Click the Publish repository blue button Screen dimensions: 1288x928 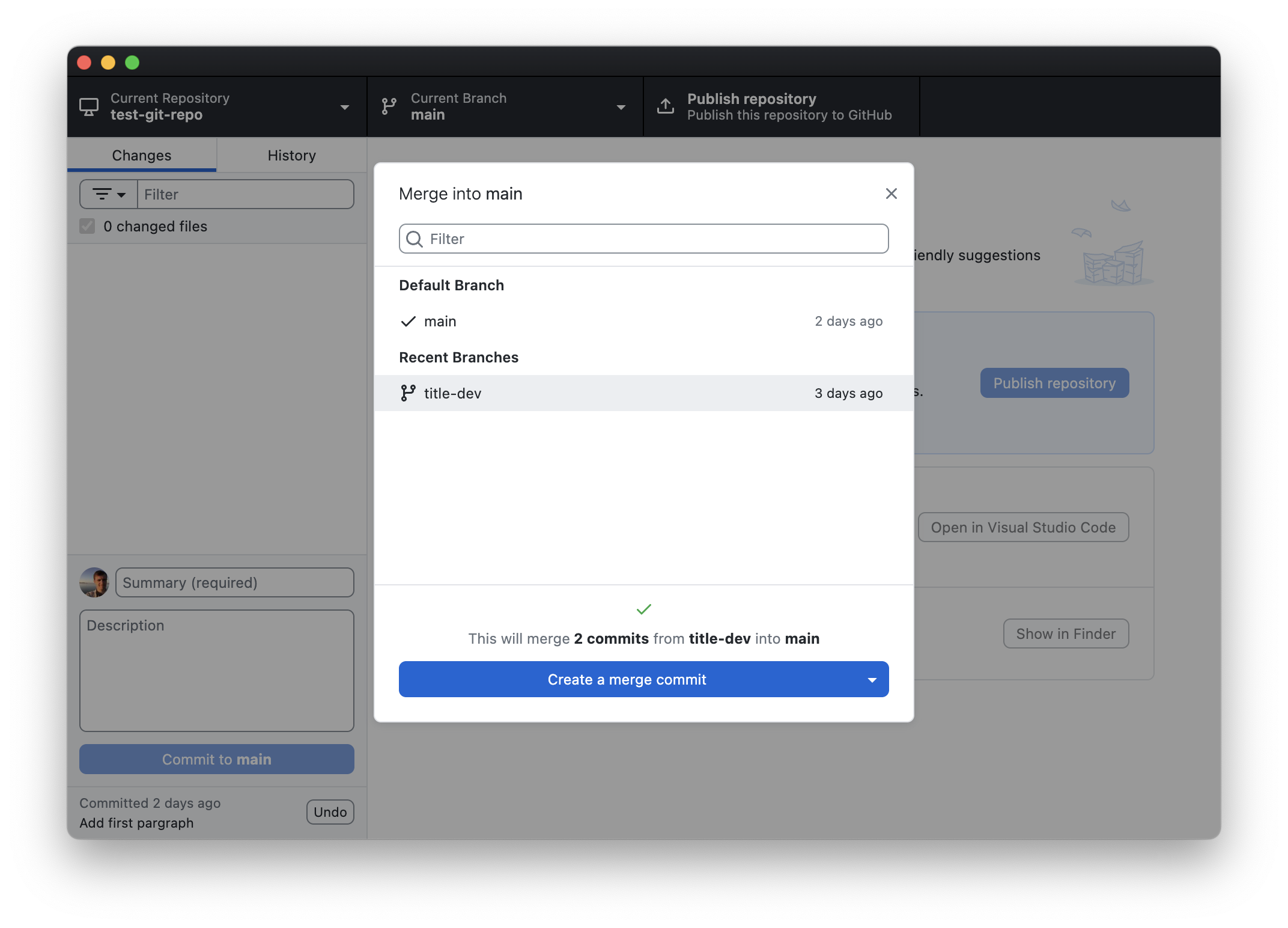tap(1054, 383)
